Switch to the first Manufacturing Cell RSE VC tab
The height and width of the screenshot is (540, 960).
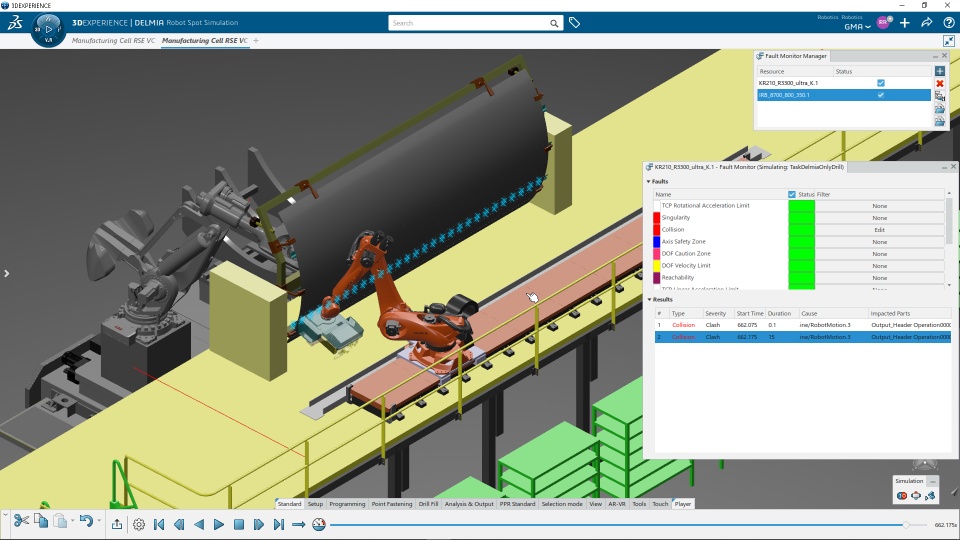[x=113, y=40]
